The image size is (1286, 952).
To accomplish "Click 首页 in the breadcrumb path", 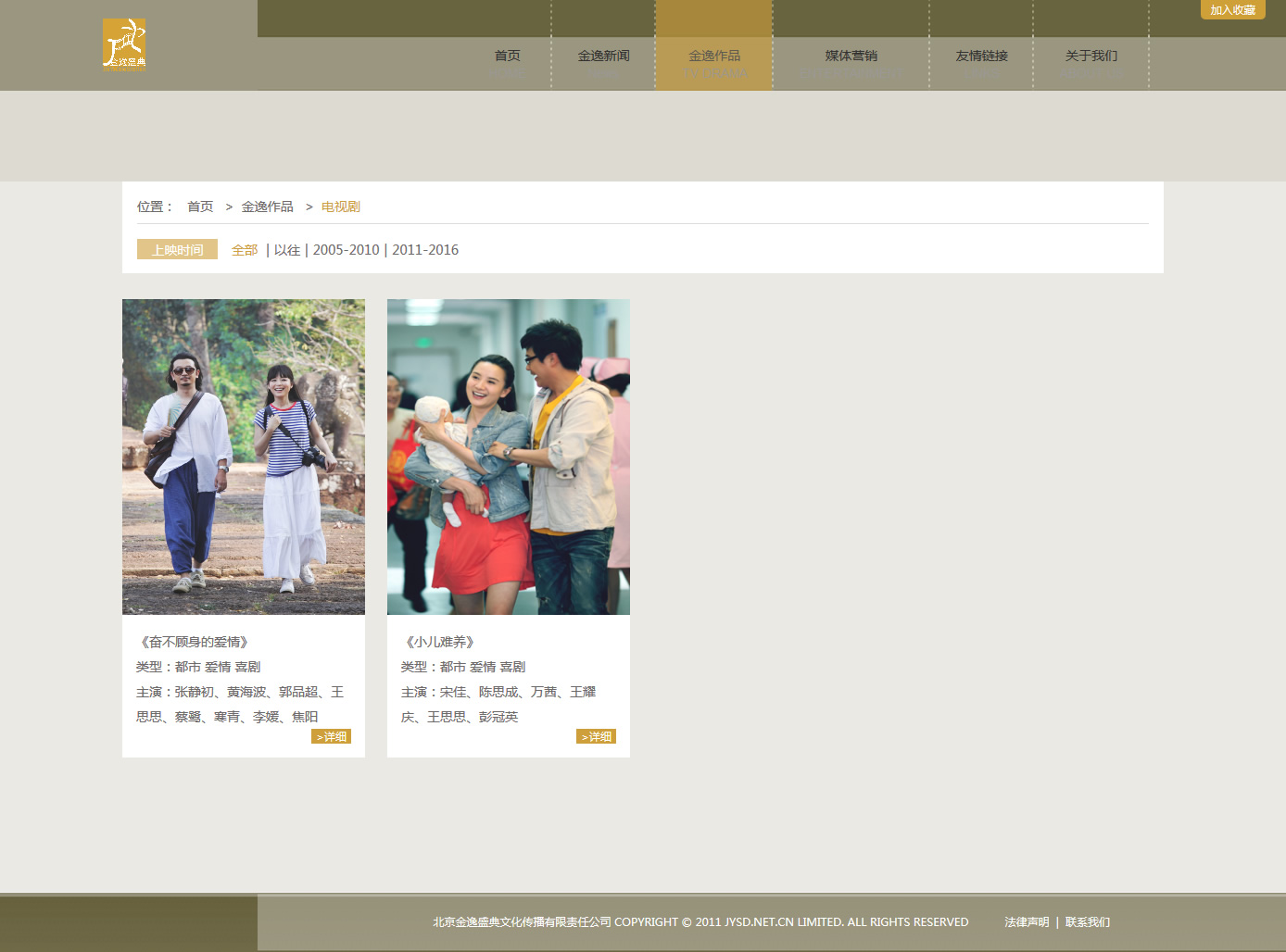I will [x=200, y=207].
